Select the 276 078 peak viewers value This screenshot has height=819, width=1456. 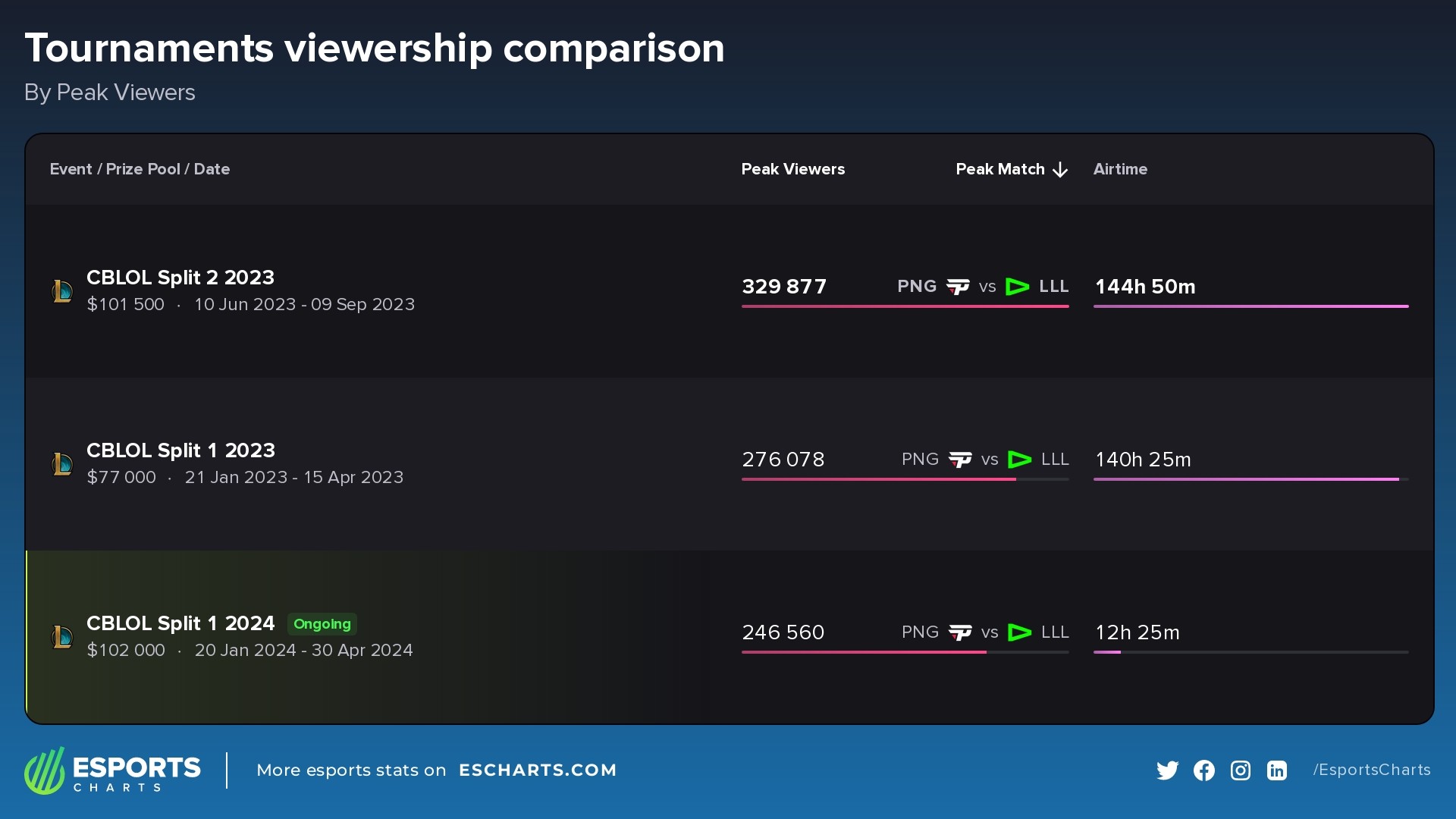[783, 460]
